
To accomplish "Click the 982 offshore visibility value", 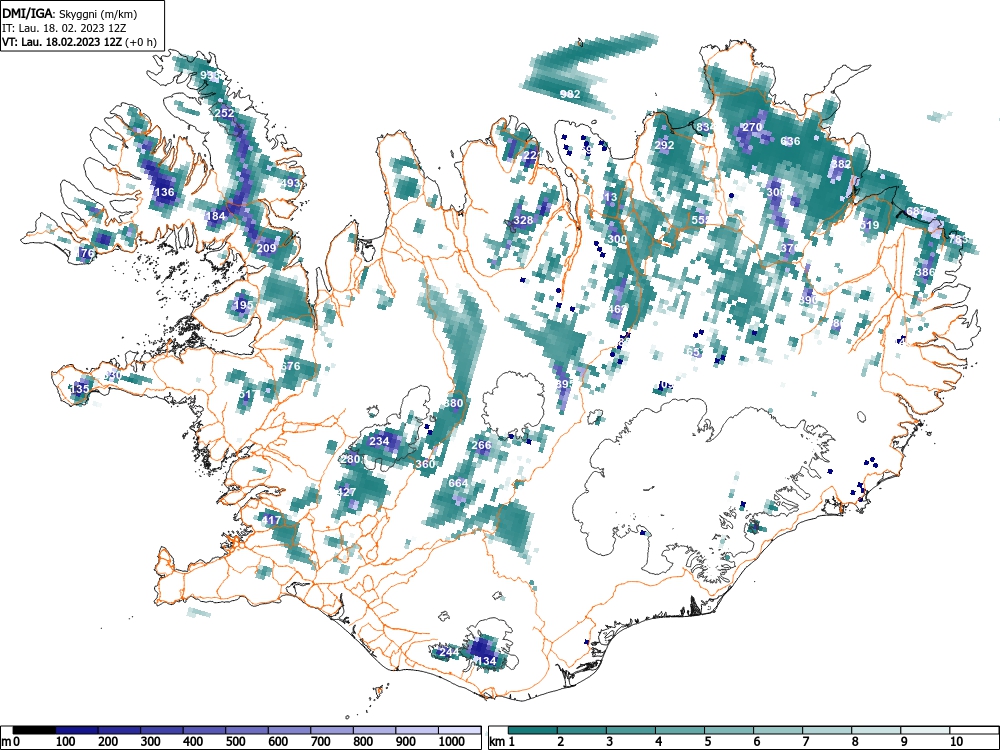I will (x=570, y=94).
